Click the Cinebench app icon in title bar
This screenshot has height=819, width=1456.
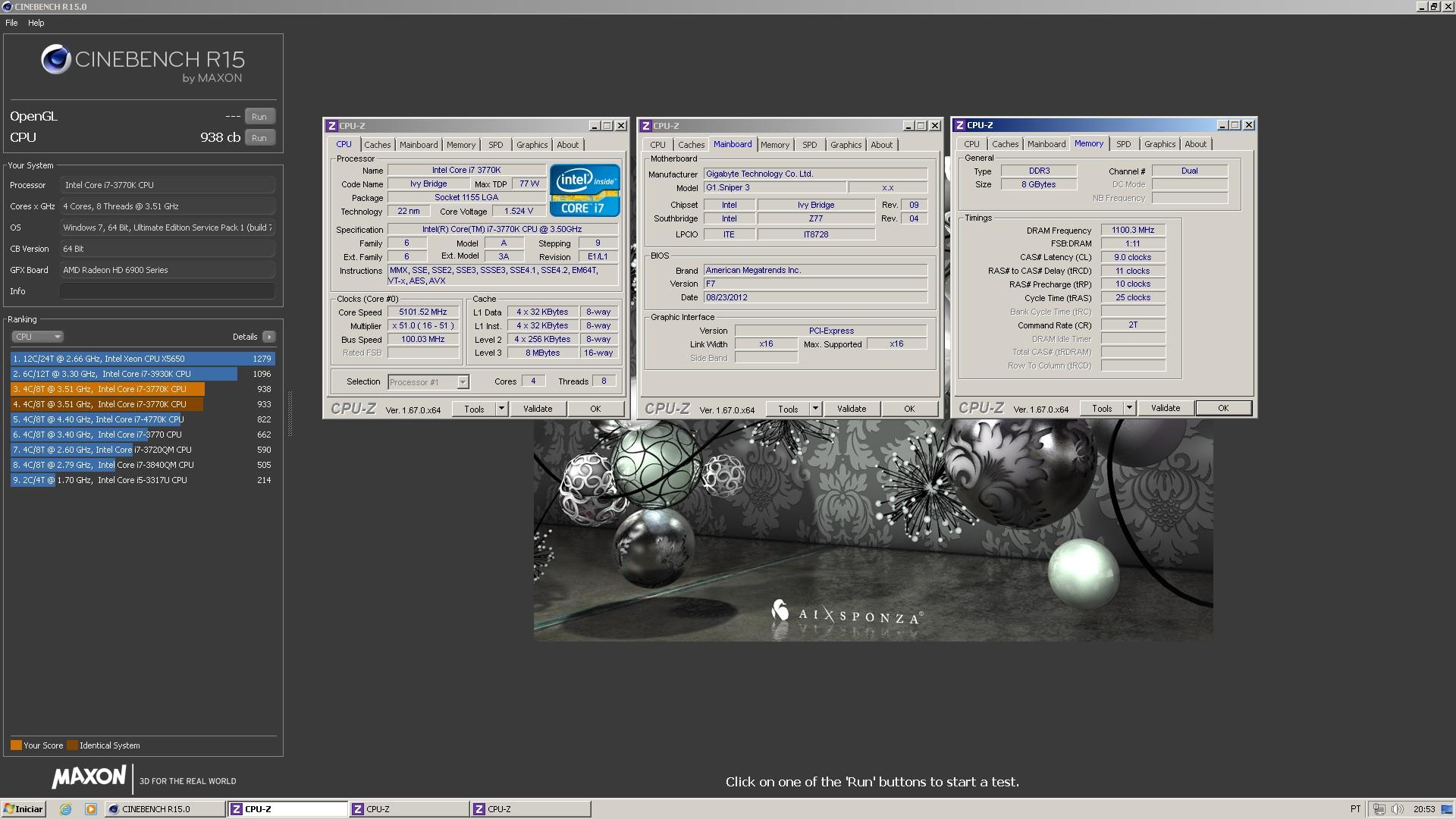click(x=6, y=6)
